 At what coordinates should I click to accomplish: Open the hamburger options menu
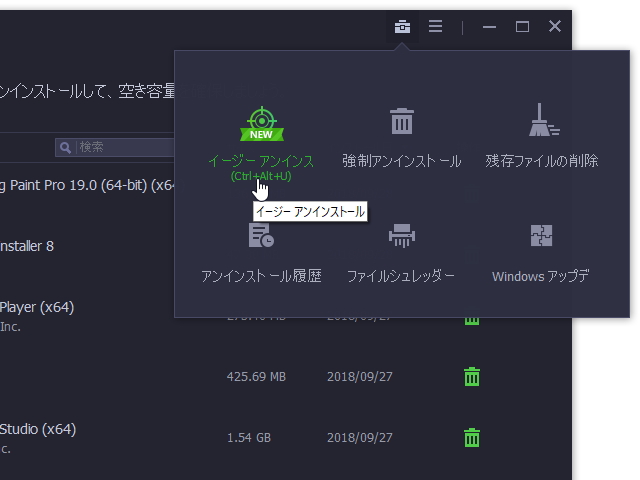pyautogui.click(x=435, y=27)
